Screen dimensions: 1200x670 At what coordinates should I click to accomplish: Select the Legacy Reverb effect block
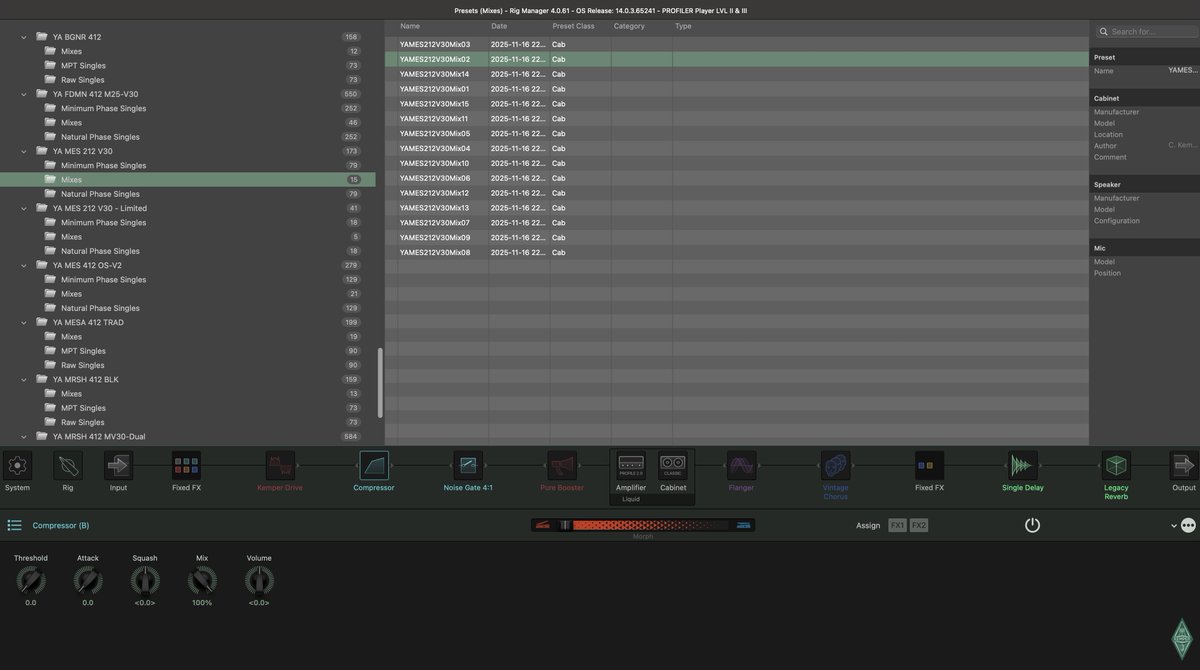click(1116, 465)
